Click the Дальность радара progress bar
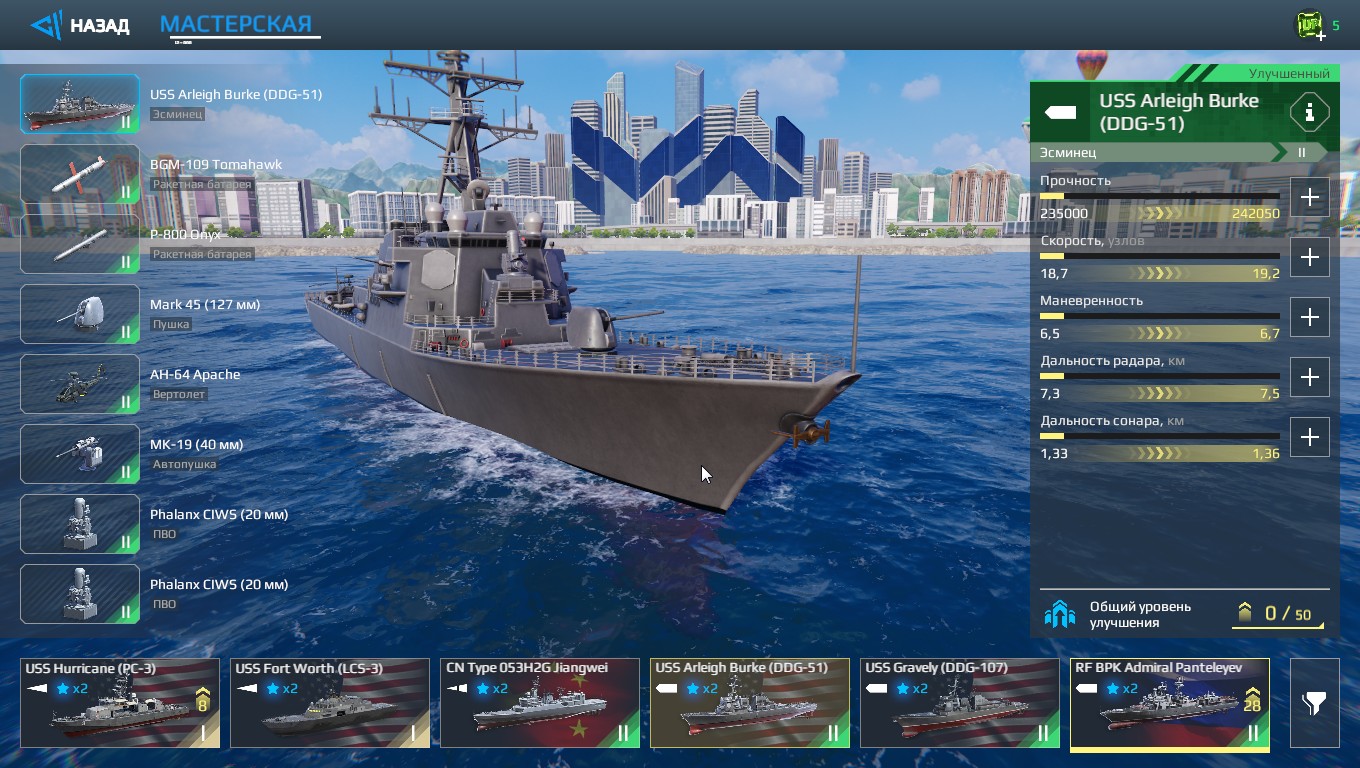 (1160, 376)
